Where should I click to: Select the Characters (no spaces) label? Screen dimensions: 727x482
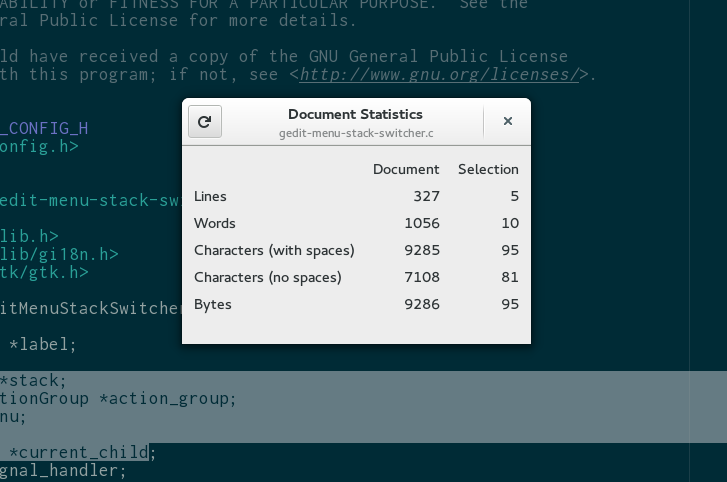point(268,277)
